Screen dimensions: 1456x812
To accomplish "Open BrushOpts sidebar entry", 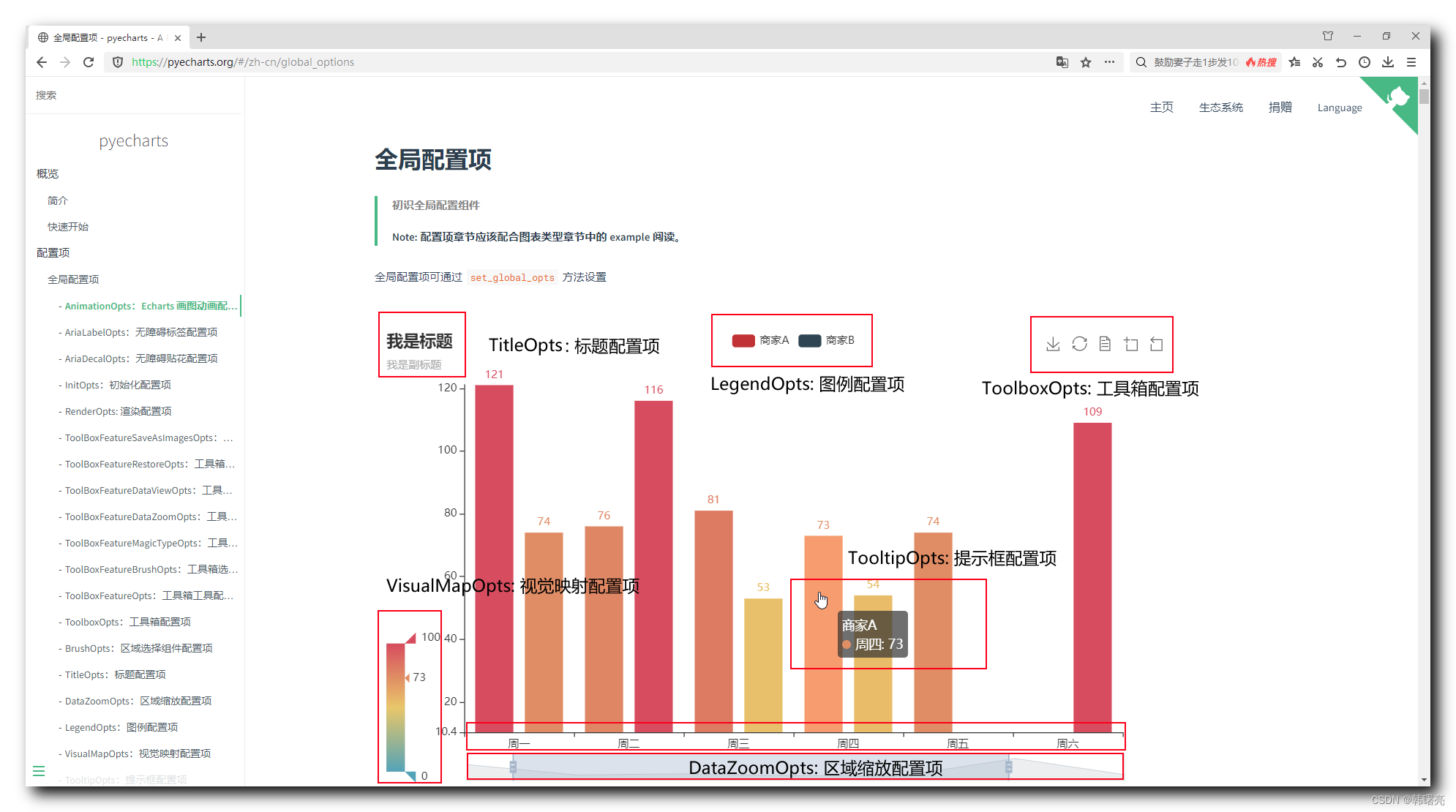I will point(135,648).
